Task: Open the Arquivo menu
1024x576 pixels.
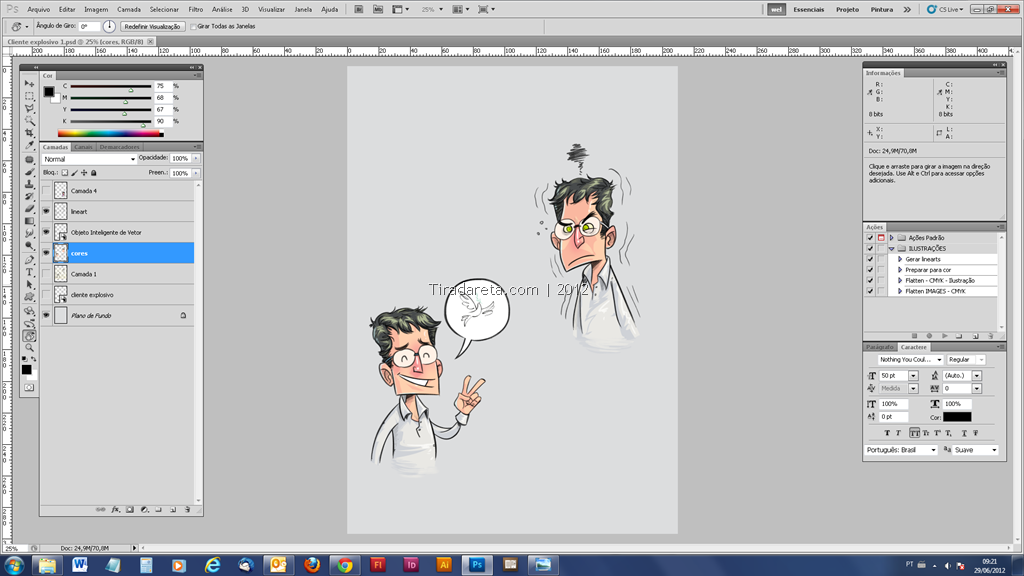Action: 39,9
